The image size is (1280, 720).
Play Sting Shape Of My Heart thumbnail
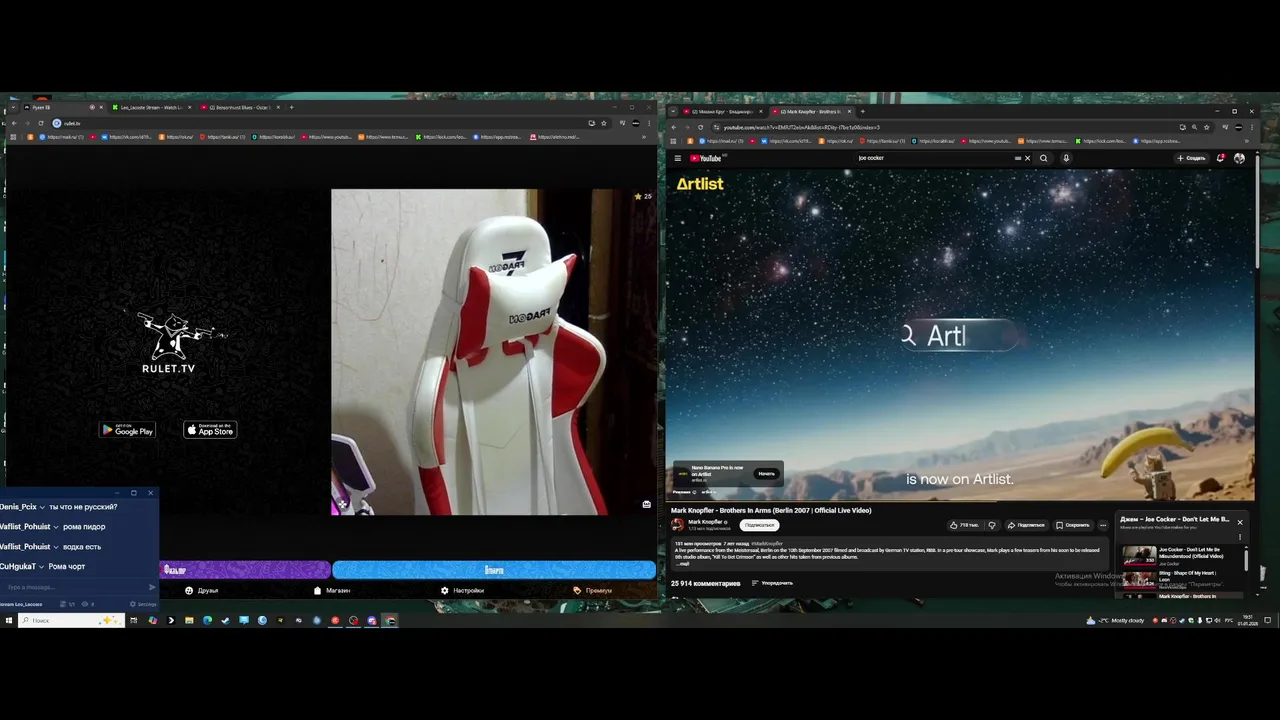click(x=1139, y=579)
